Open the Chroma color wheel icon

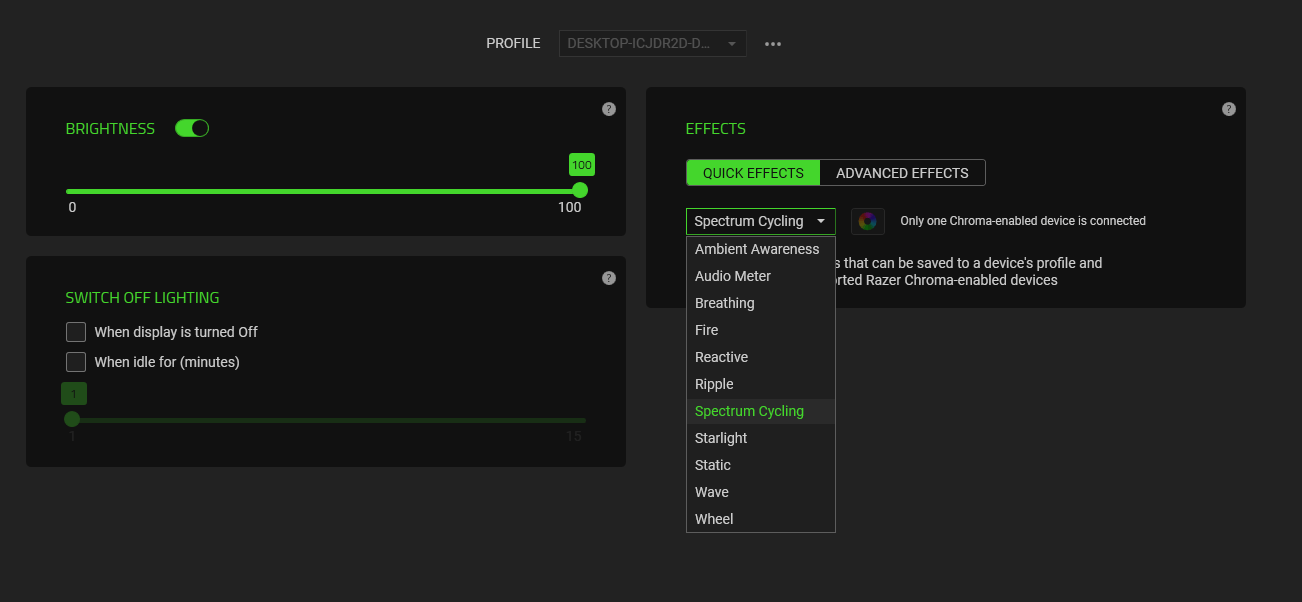click(867, 221)
